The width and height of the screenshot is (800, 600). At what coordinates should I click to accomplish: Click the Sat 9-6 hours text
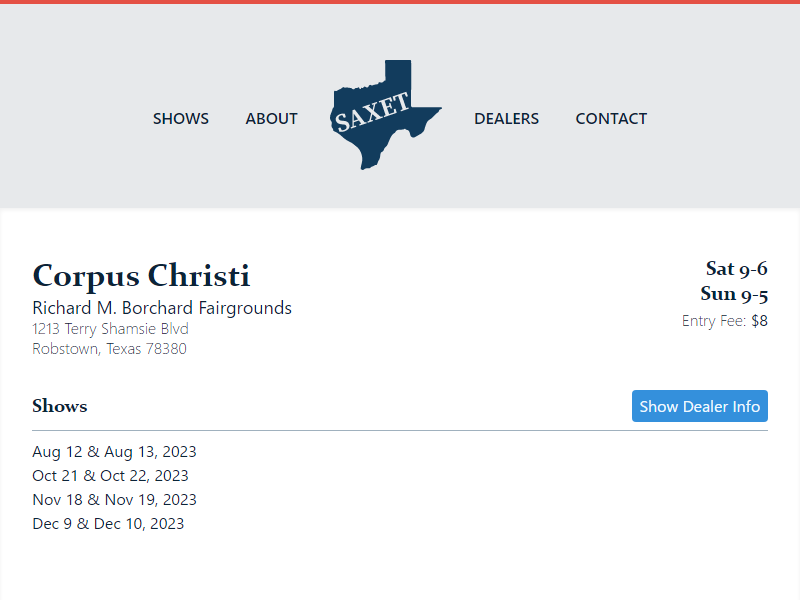click(736, 268)
